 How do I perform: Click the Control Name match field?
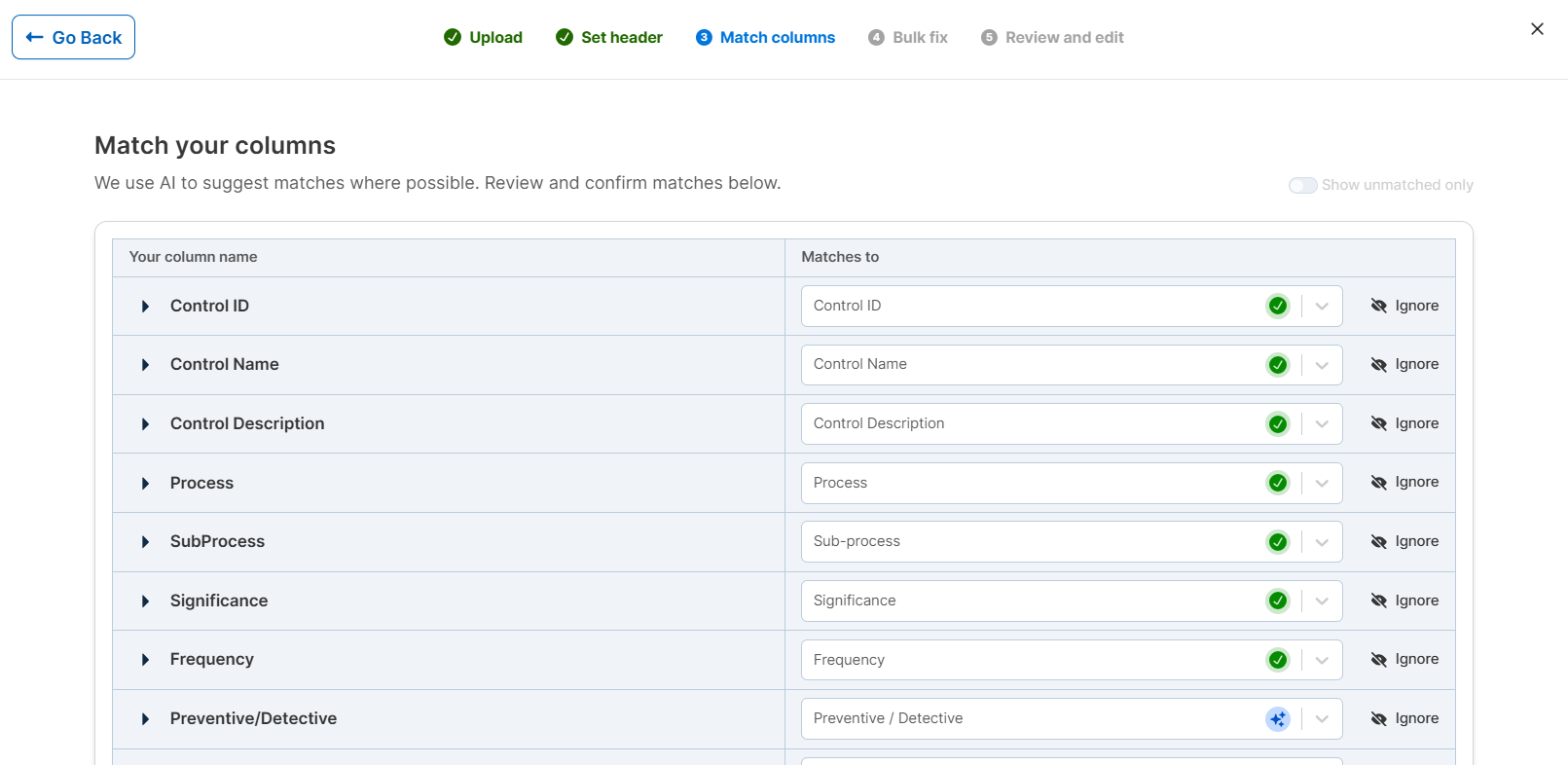point(1072,365)
